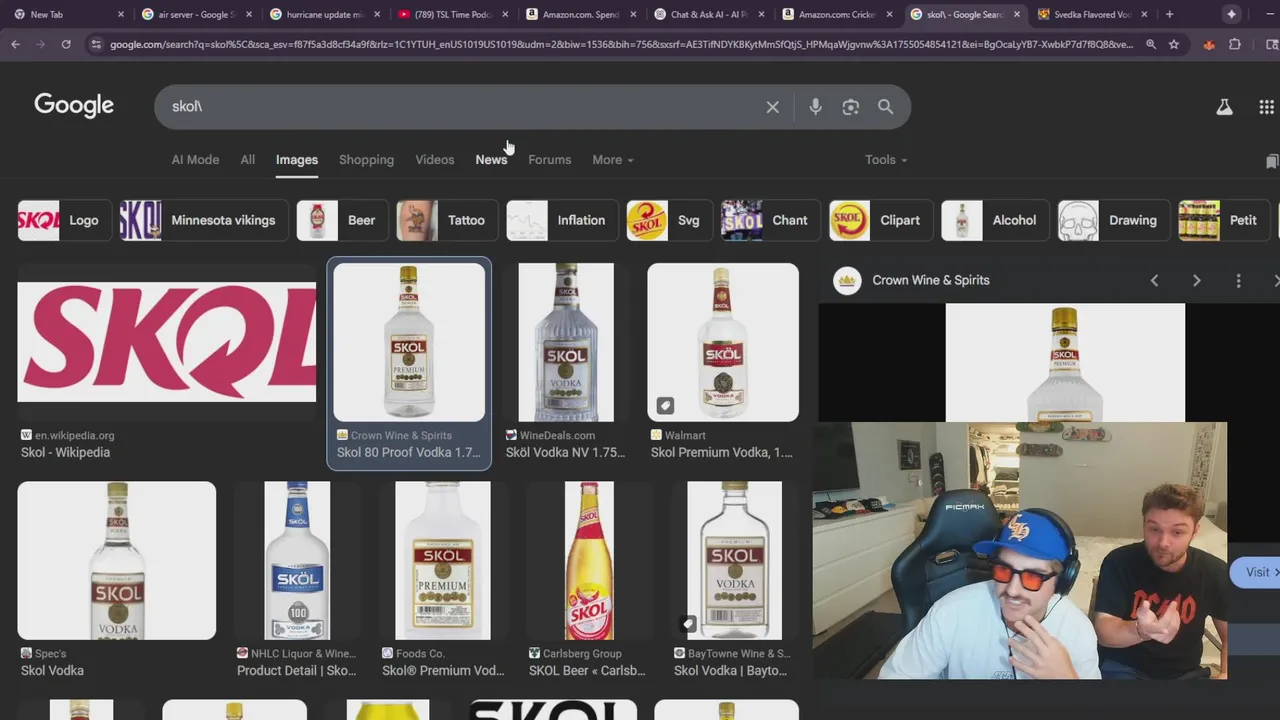Filter images by Chant chip
The width and height of the screenshot is (1280, 720).
click(770, 220)
